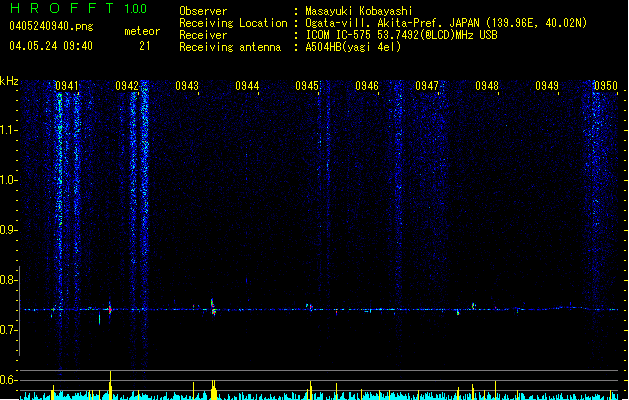Viewport: 629px width, 400px height.
Task: Click the 0941 time marker
Action: coord(67,86)
